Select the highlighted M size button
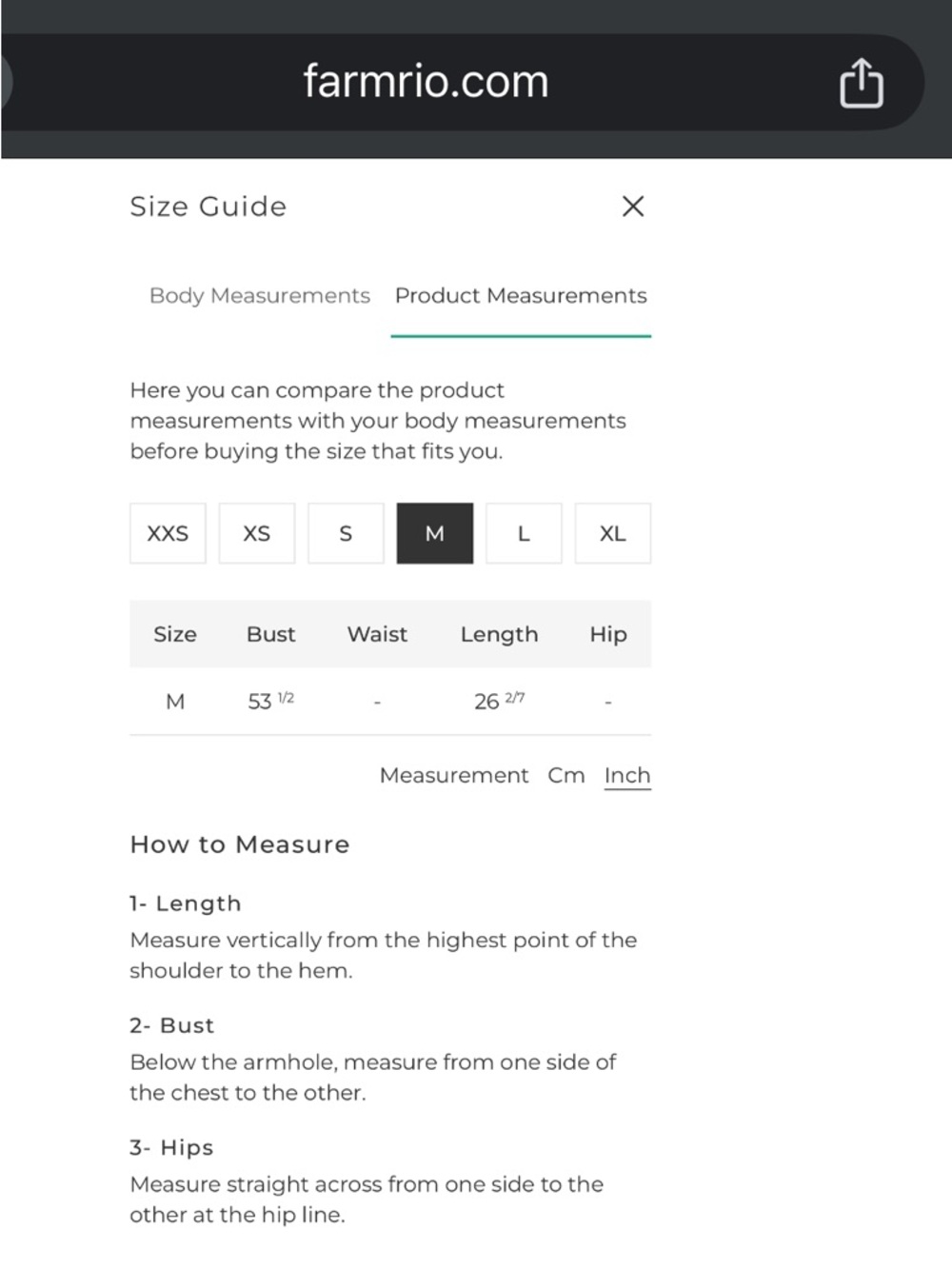 (x=435, y=533)
